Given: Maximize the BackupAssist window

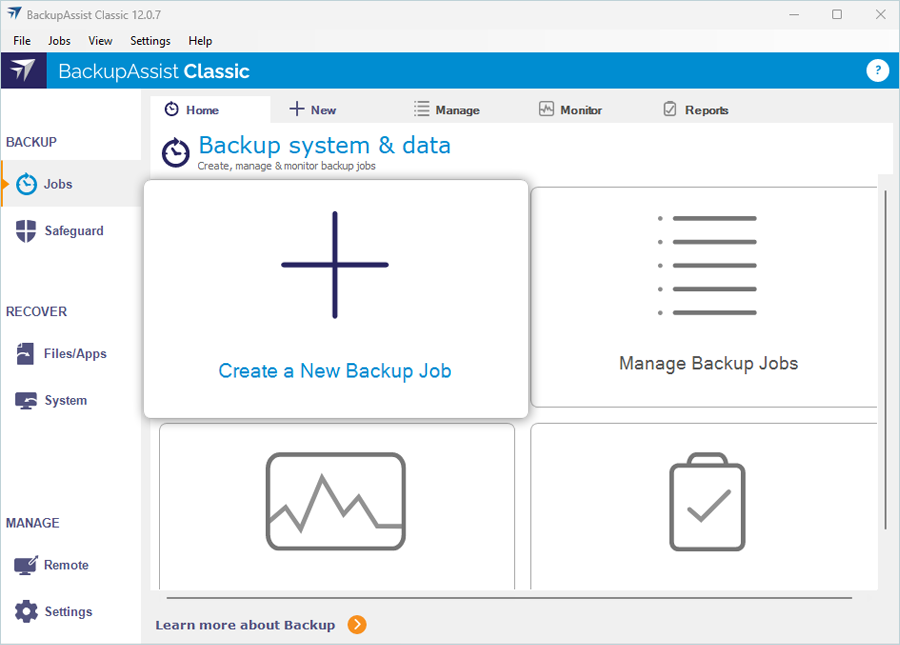Looking at the screenshot, I should pos(837,14).
